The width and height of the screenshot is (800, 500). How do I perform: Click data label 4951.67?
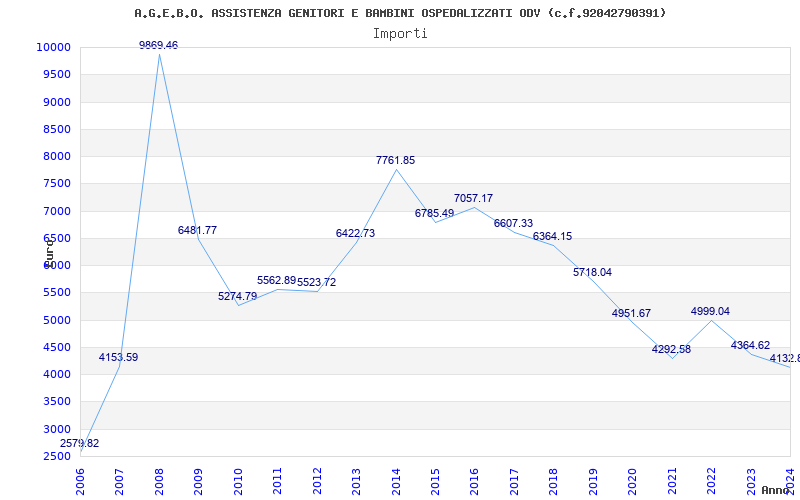pos(632,313)
